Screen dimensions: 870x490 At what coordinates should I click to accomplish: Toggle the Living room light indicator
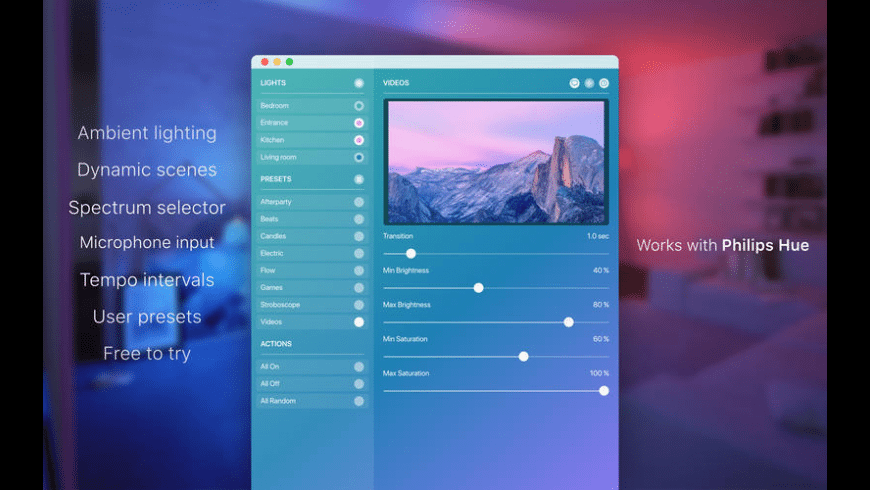coord(359,157)
